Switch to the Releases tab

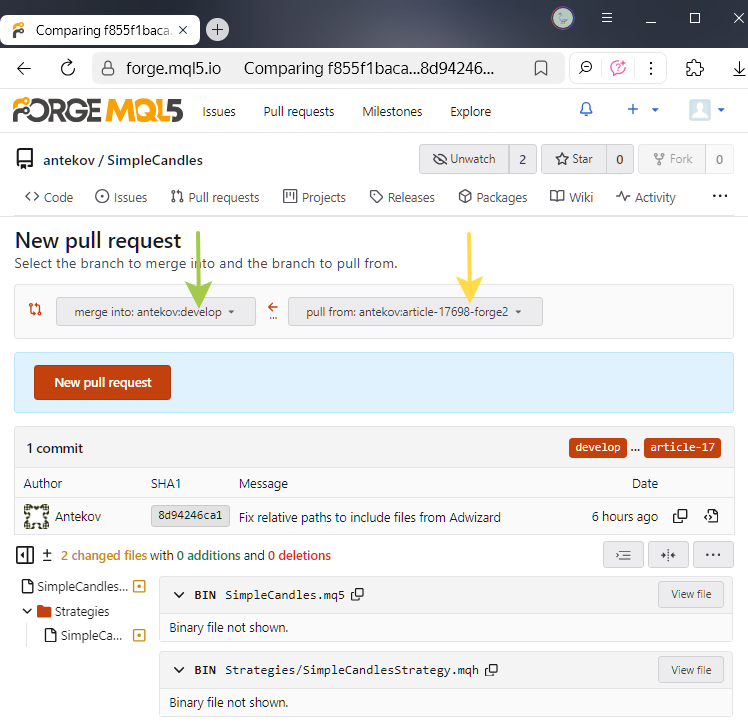(x=402, y=197)
